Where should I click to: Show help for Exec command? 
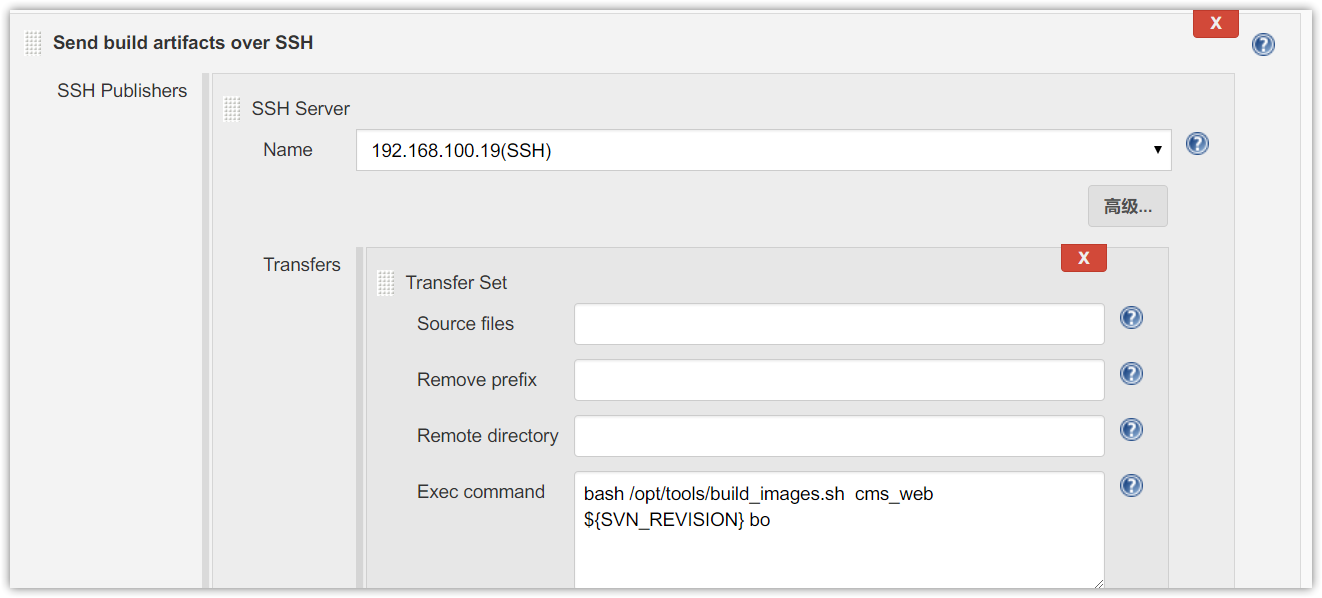pos(1131,486)
